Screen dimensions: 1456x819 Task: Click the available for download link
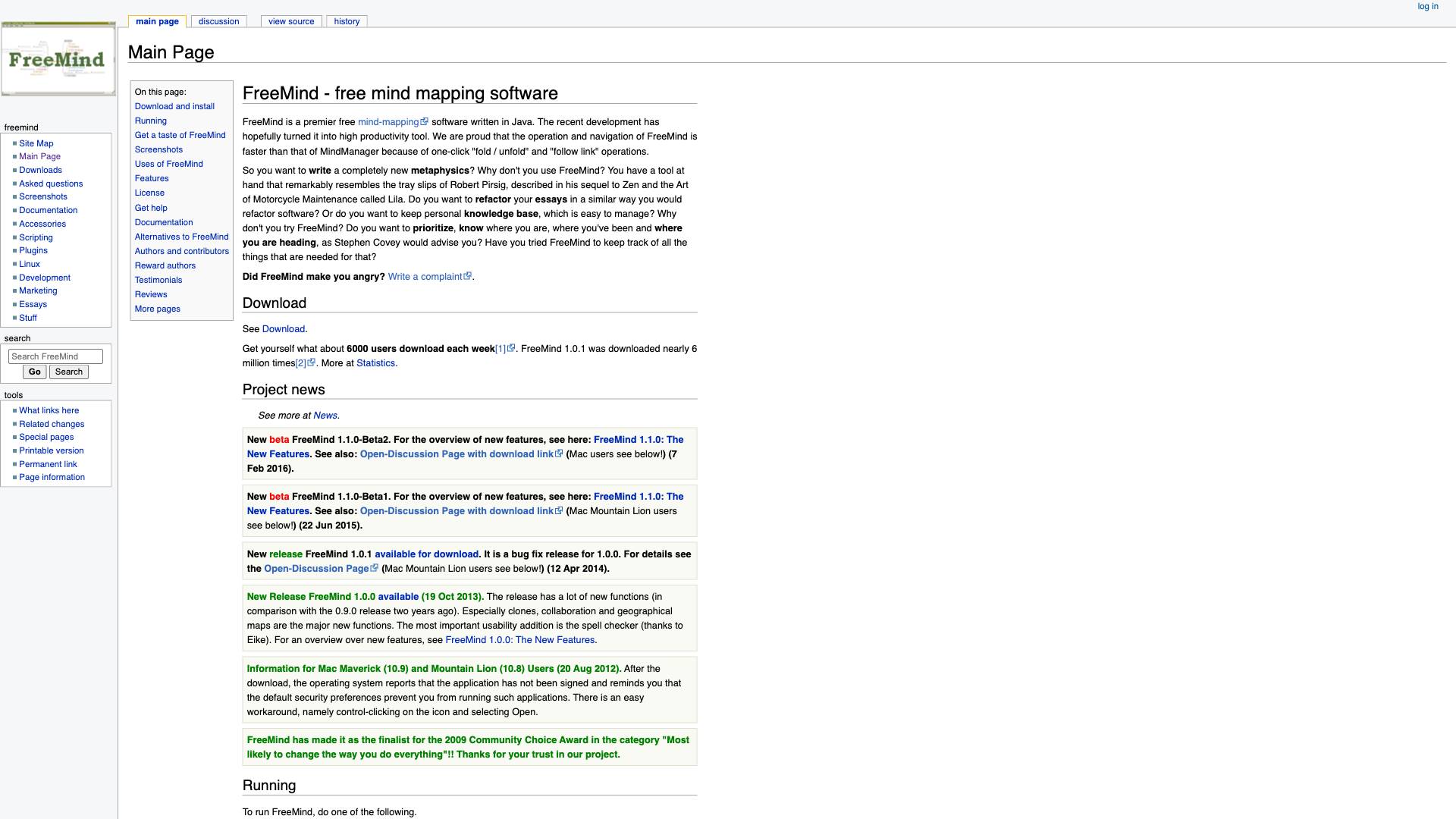[426, 554]
